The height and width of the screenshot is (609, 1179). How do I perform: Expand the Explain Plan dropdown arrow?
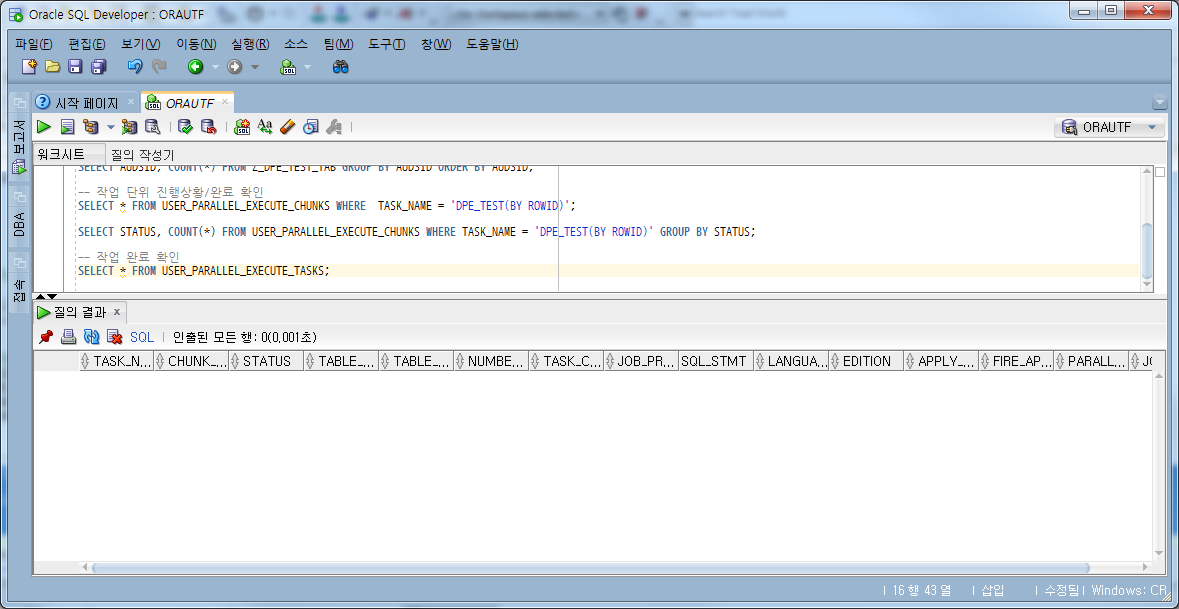[111, 127]
